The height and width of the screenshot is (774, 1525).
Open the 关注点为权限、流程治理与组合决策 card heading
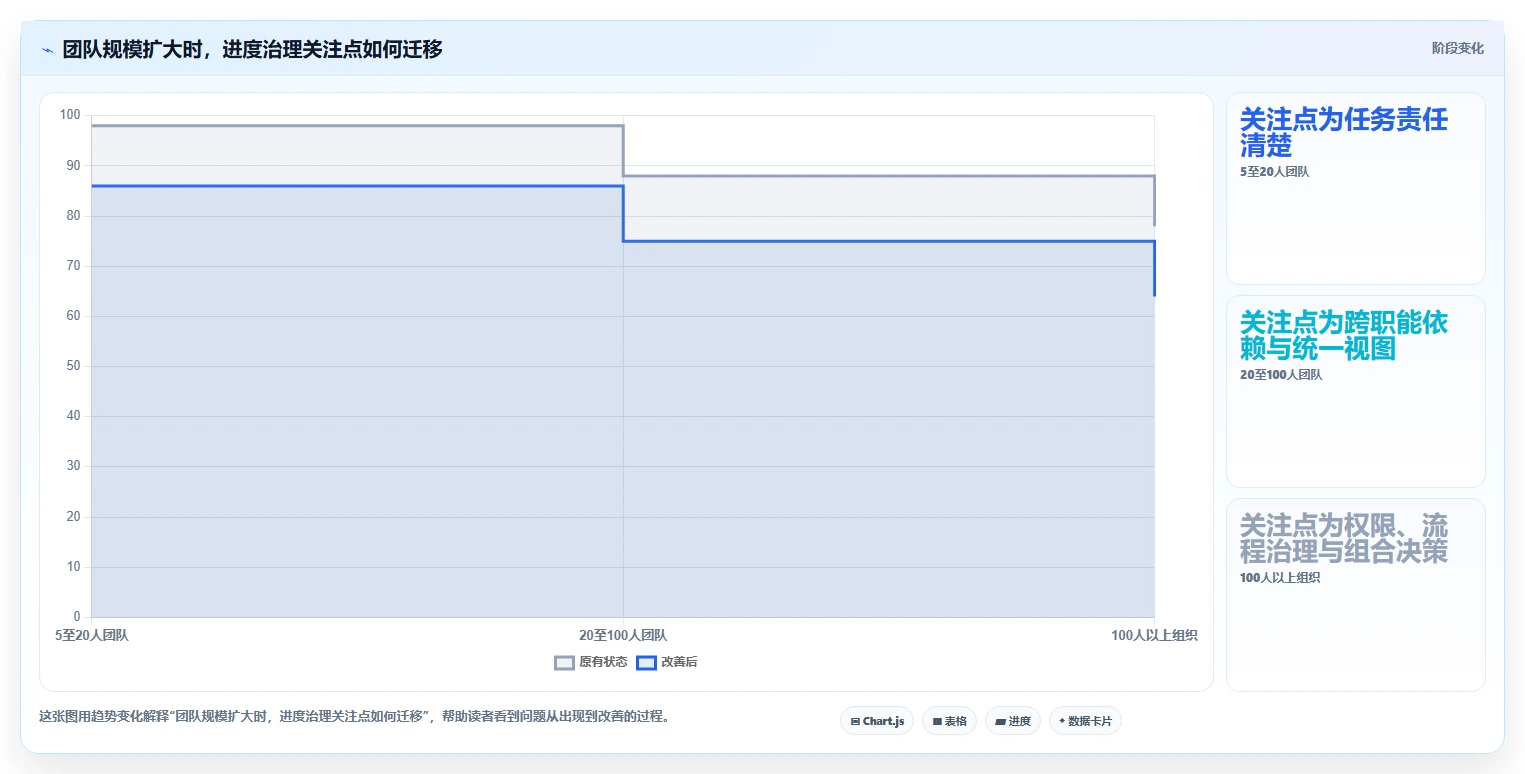coord(1343,539)
